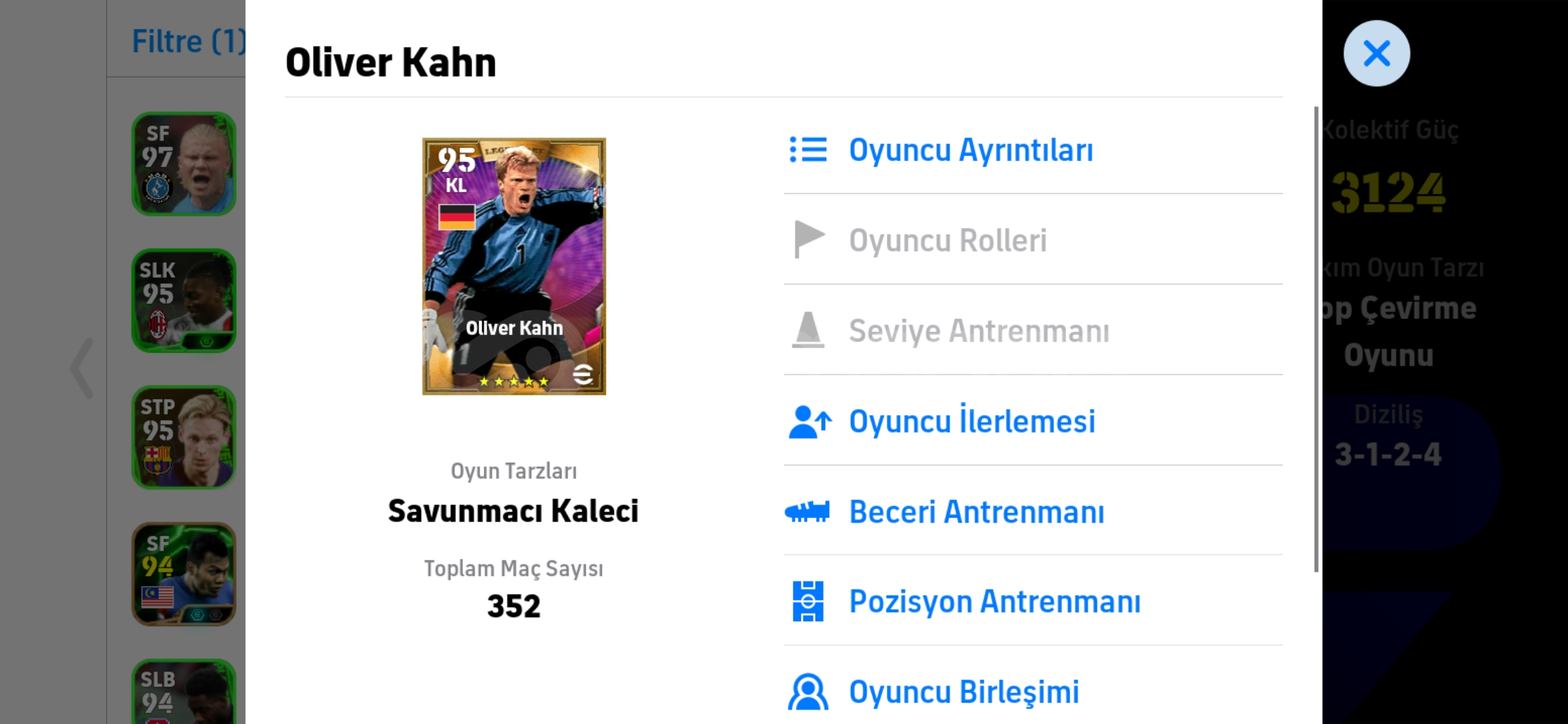Select the SF 97 player card

click(184, 164)
